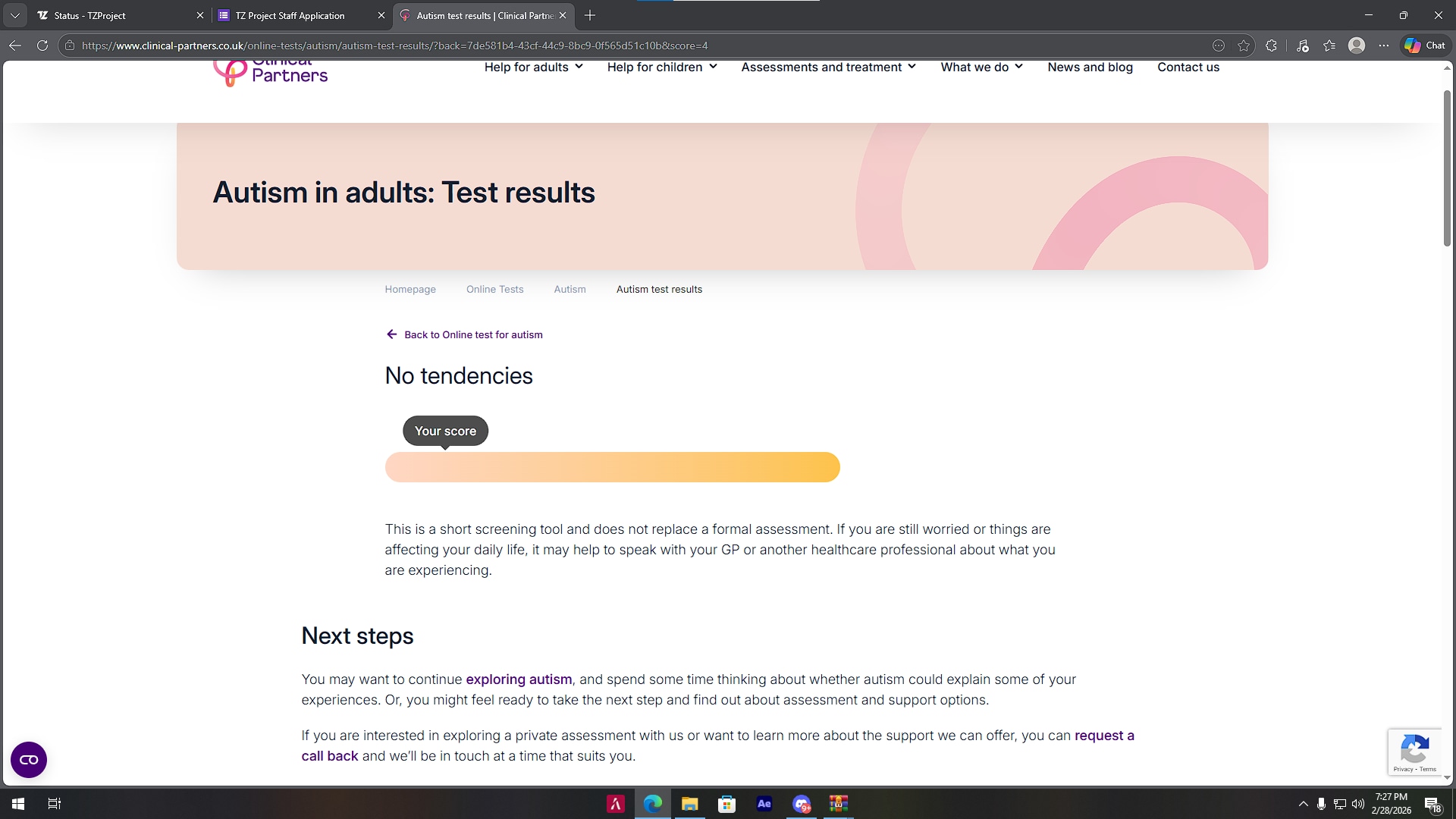The height and width of the screenshot is (819, 1456).
Task: Open After Effects from the taskbar
Action: click(764, 804)
